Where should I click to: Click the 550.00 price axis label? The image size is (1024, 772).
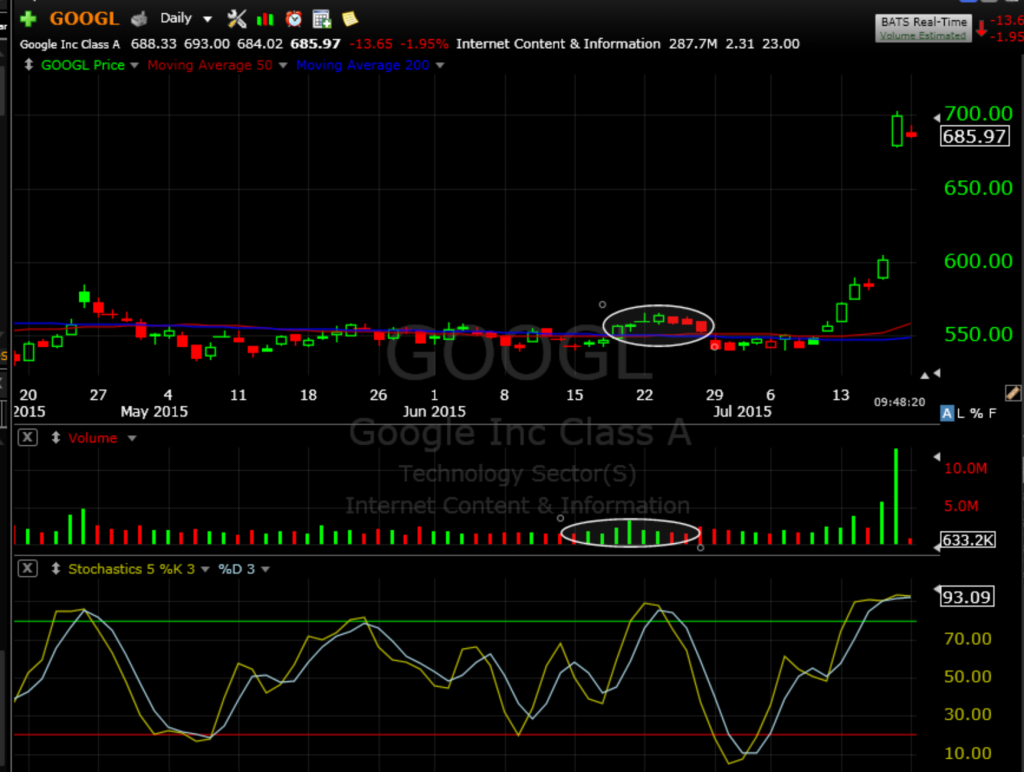978,334
